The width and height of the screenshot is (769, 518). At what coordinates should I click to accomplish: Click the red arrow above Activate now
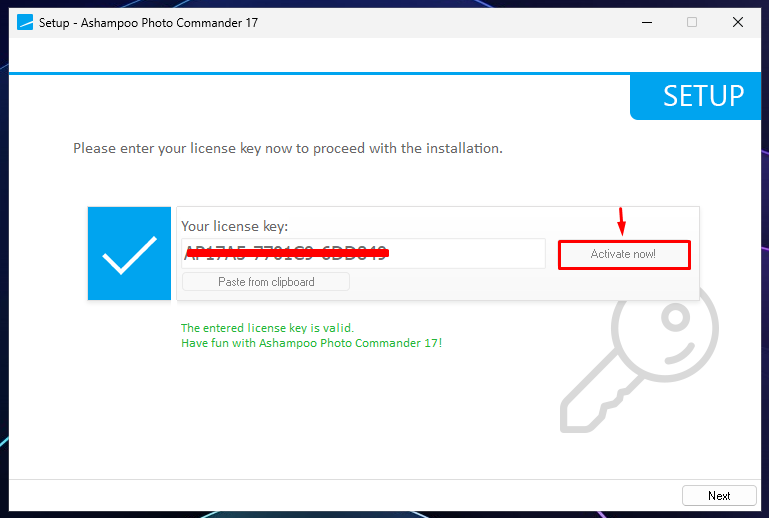(x=621, y=221)
